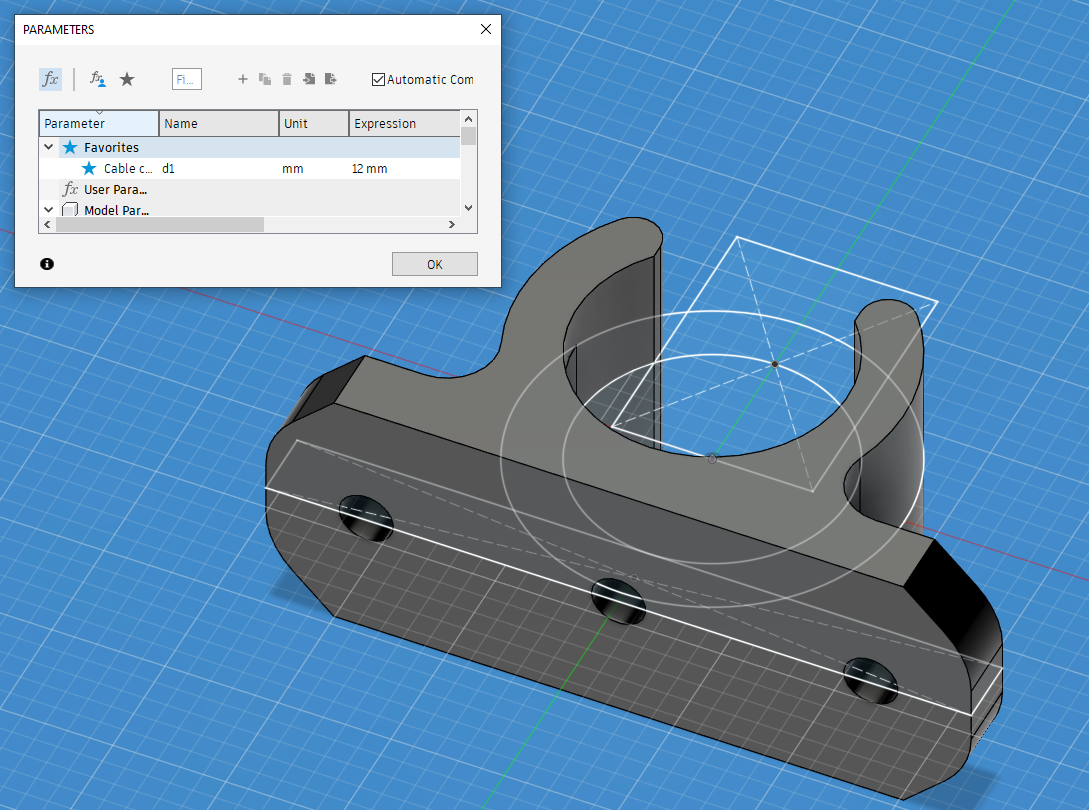Toggle the Automatic Compute checkbox
Image resolution: width=1089 pixels, height=810 pixels.
(x=378, y=79)
